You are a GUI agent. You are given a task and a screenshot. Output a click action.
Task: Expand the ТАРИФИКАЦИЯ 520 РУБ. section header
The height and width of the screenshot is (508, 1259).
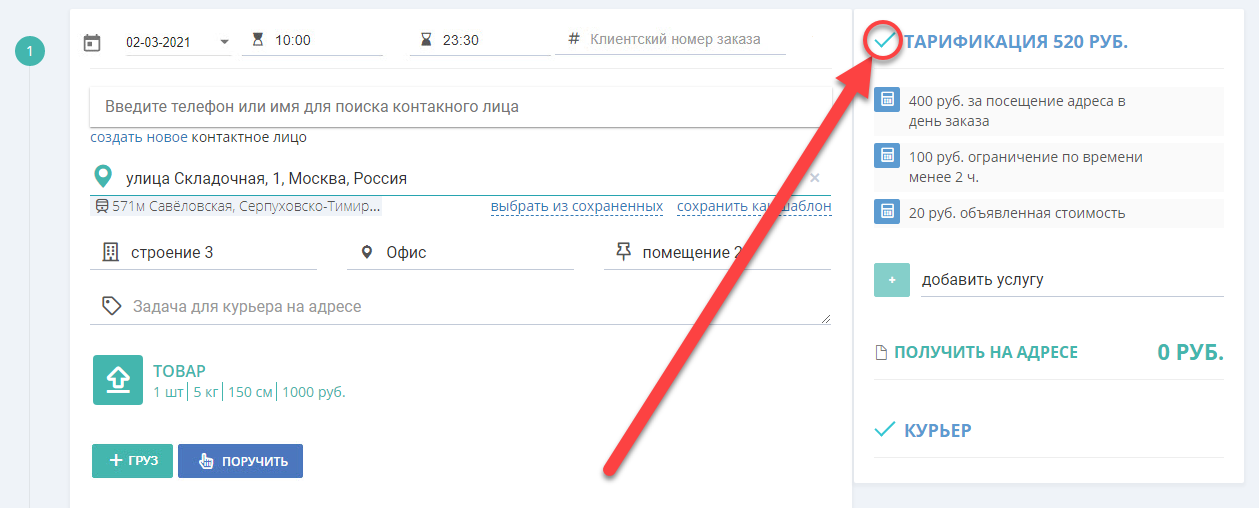point(1016,42)
